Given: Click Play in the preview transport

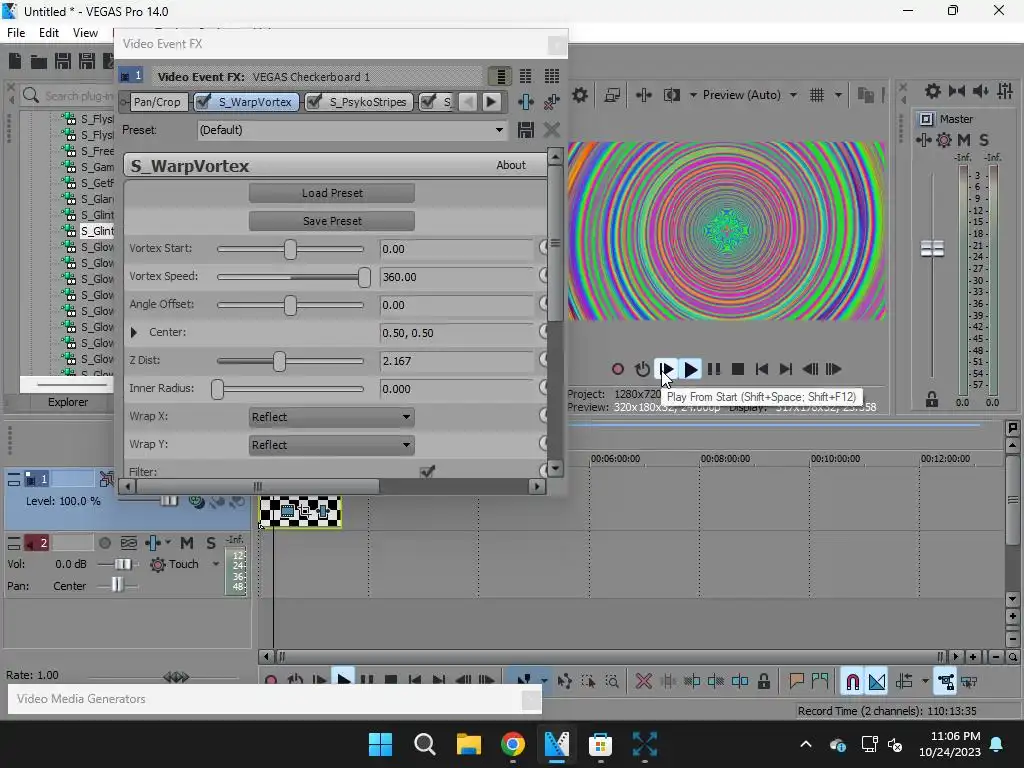Looking at the screenshot, I should point(690,370).
